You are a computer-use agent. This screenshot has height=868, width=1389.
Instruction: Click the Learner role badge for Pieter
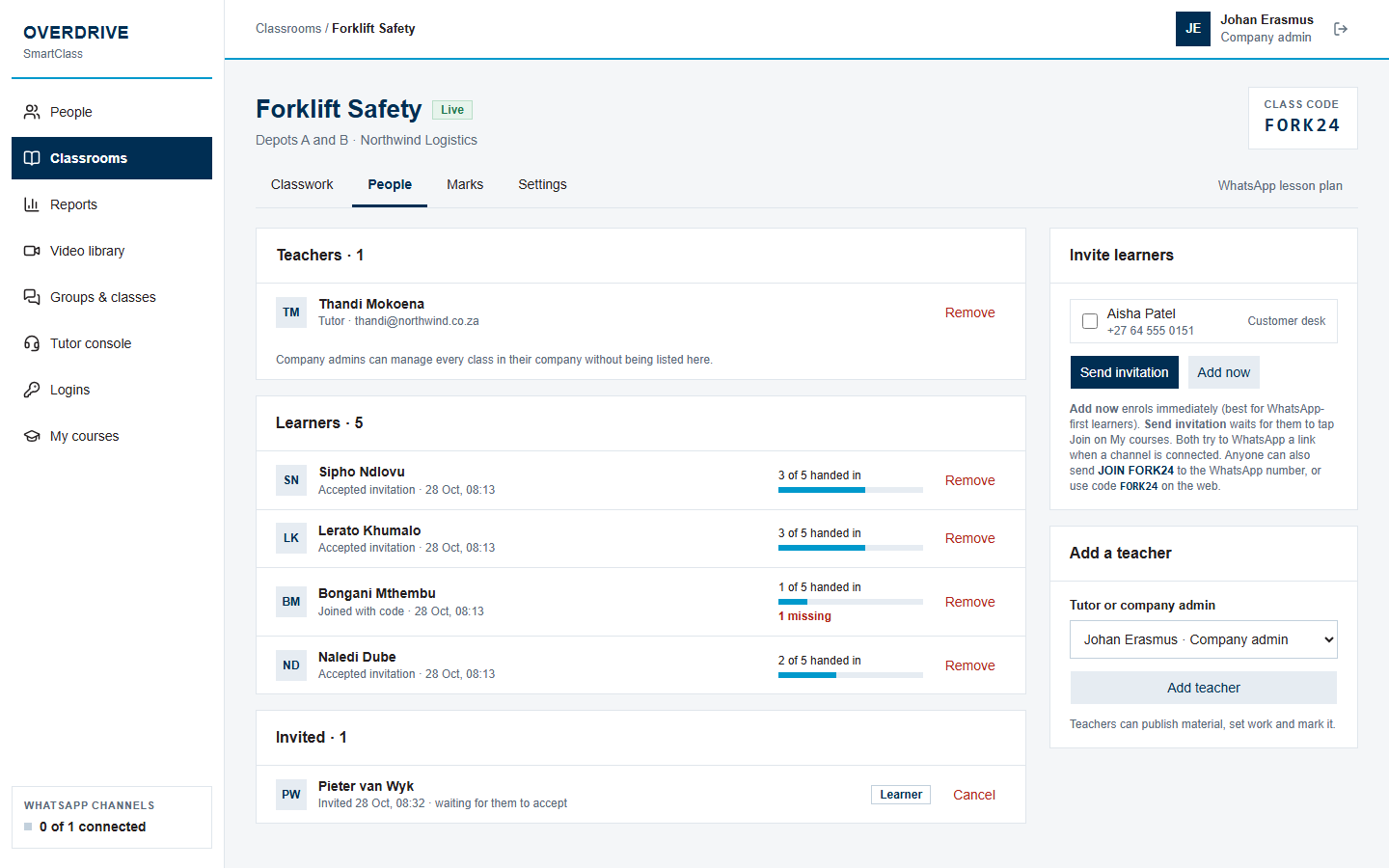coord(901,795)
